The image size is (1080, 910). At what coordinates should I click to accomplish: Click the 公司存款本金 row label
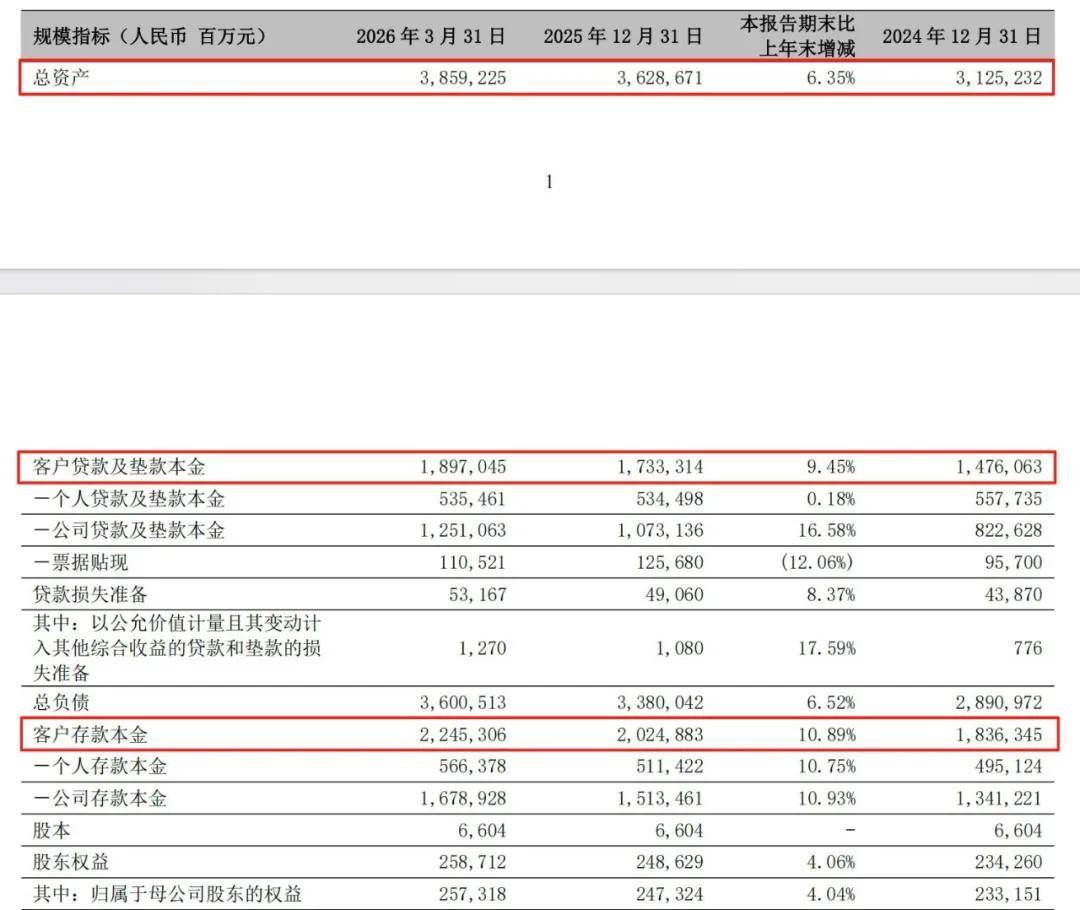[100, 798]
